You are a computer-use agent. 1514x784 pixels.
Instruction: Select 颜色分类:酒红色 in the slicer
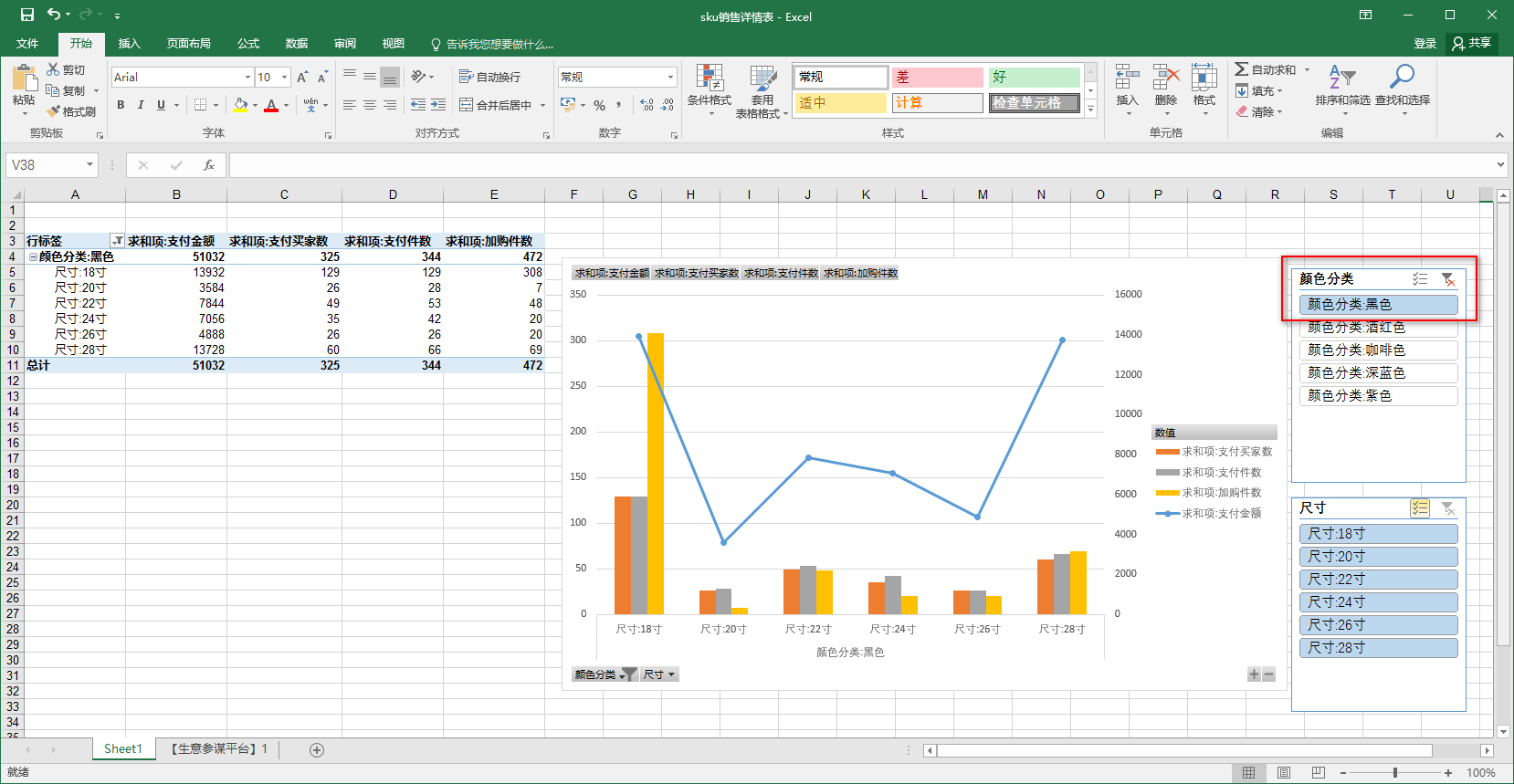(1378, 328)
